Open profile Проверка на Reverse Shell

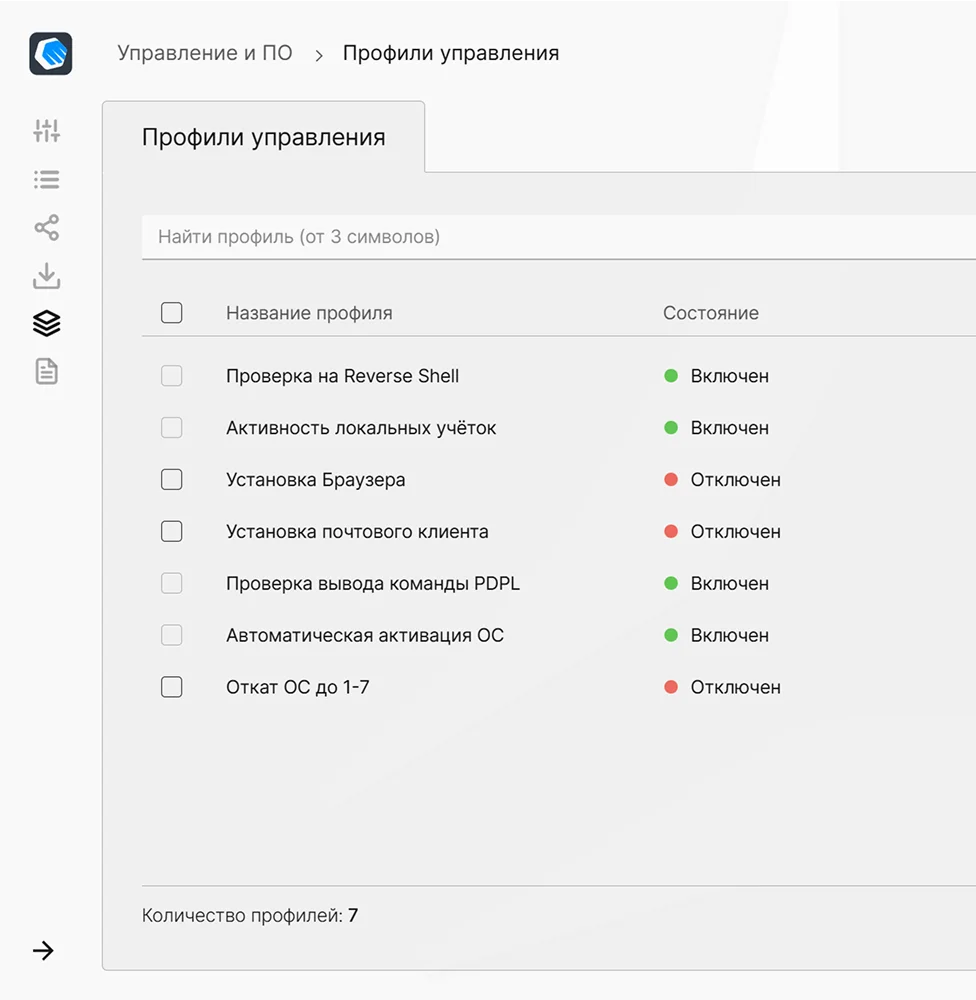point(343,376)
